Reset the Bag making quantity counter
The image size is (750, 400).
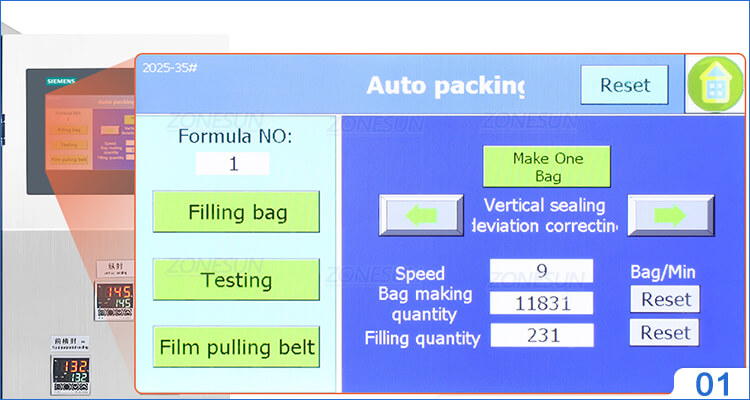(x=665, y=299)
